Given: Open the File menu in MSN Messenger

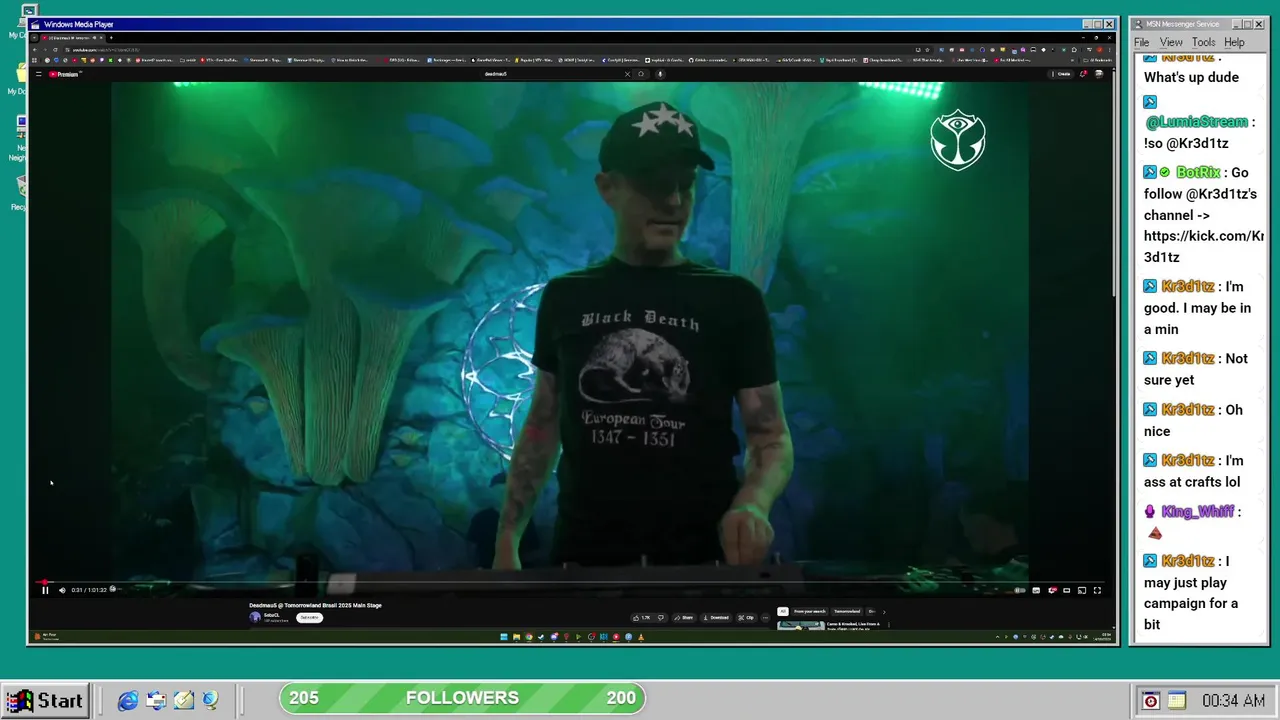Looking at the screenshot, I should pyautogui.click(x=1141, y=42).
